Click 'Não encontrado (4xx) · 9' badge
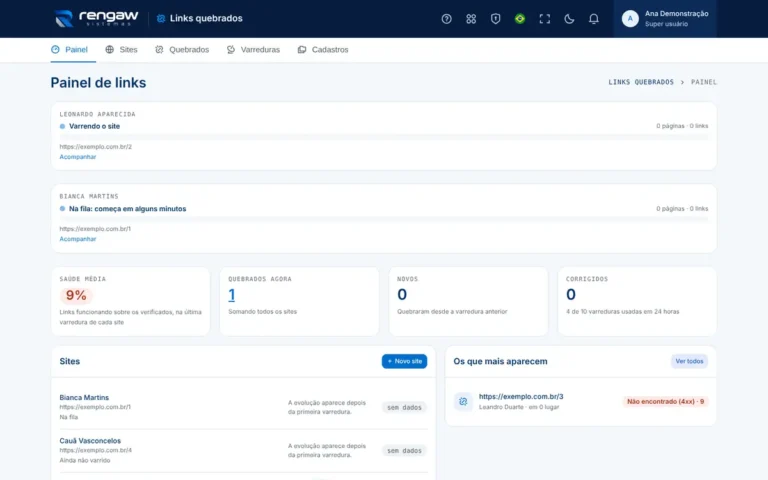Viewport: 768px width, 480px height. (x=665, y=402)
